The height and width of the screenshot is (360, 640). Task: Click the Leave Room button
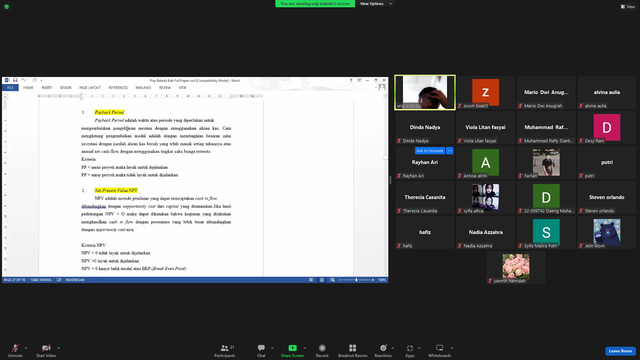(620, 351)
